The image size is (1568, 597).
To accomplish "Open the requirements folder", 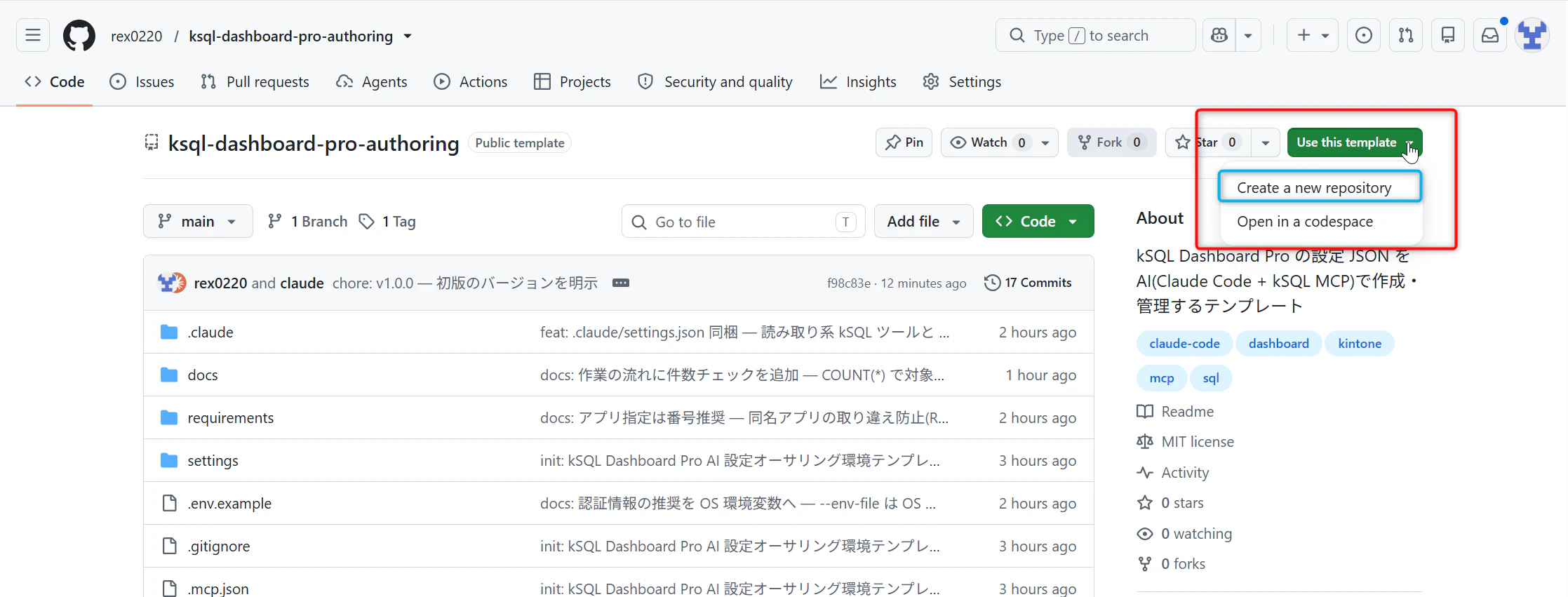I will point(231,417).
